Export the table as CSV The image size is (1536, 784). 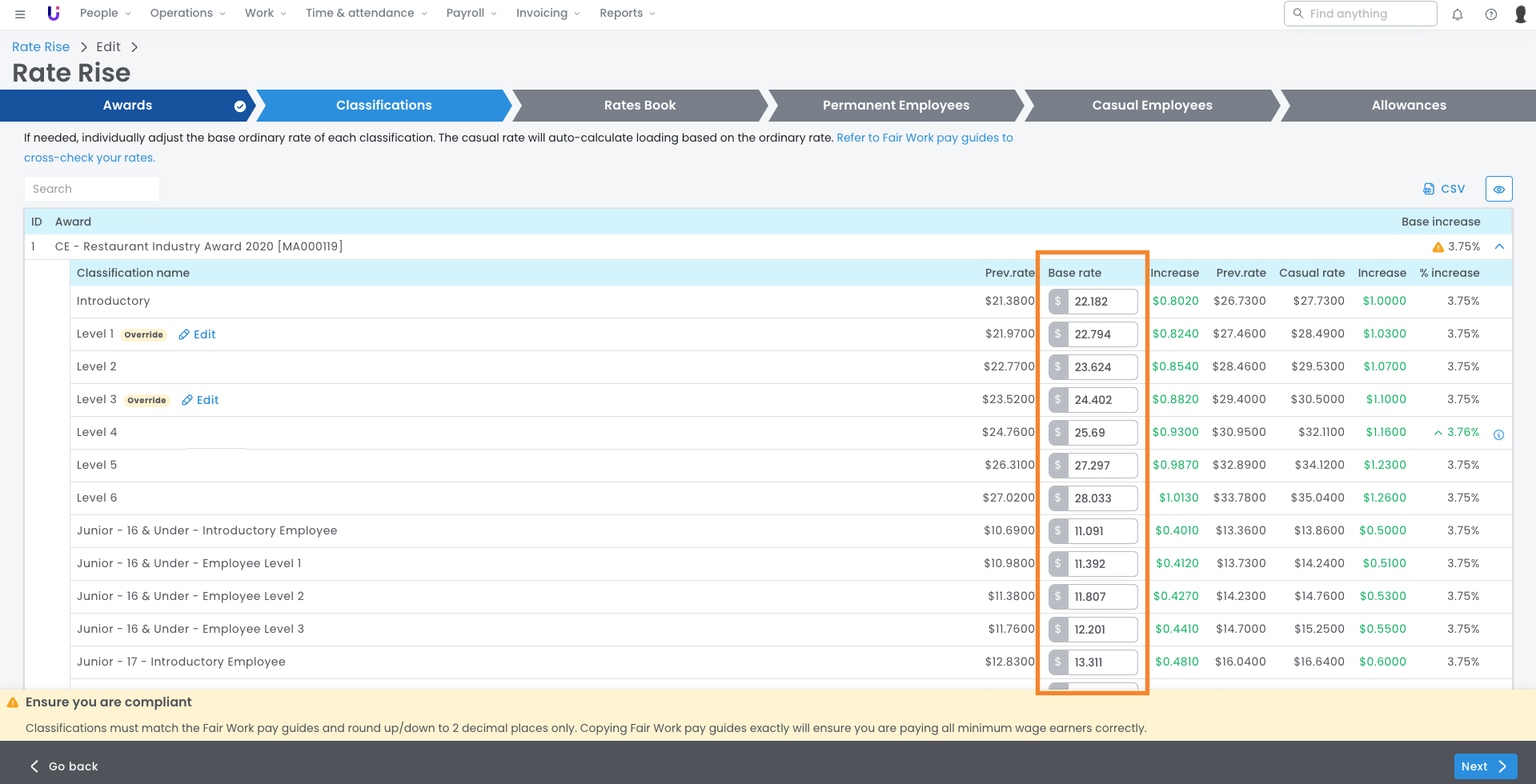coord(1444,189)
